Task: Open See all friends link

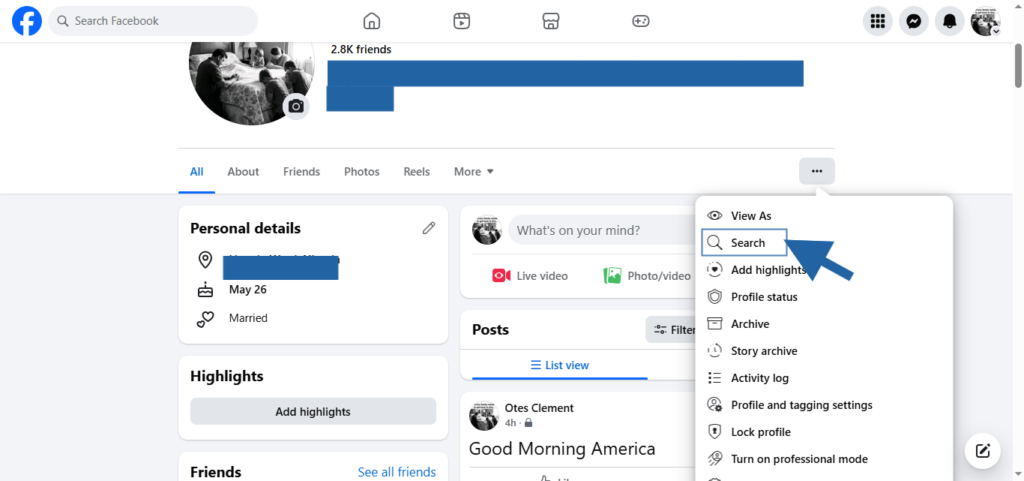Action: click(x=396, y=472)
